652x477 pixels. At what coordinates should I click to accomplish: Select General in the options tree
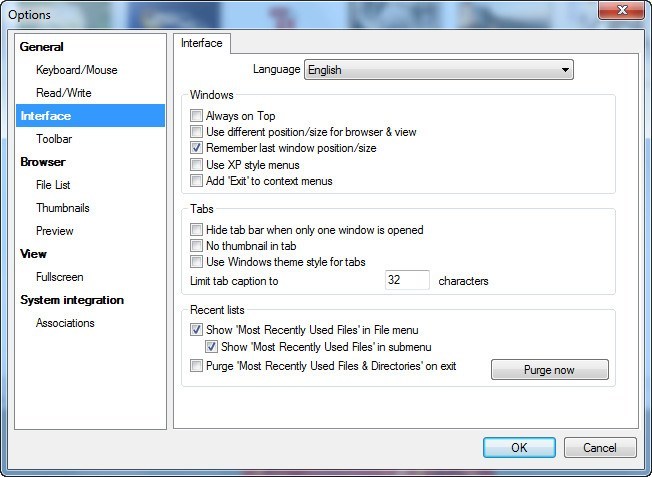[x=42, y=47]
